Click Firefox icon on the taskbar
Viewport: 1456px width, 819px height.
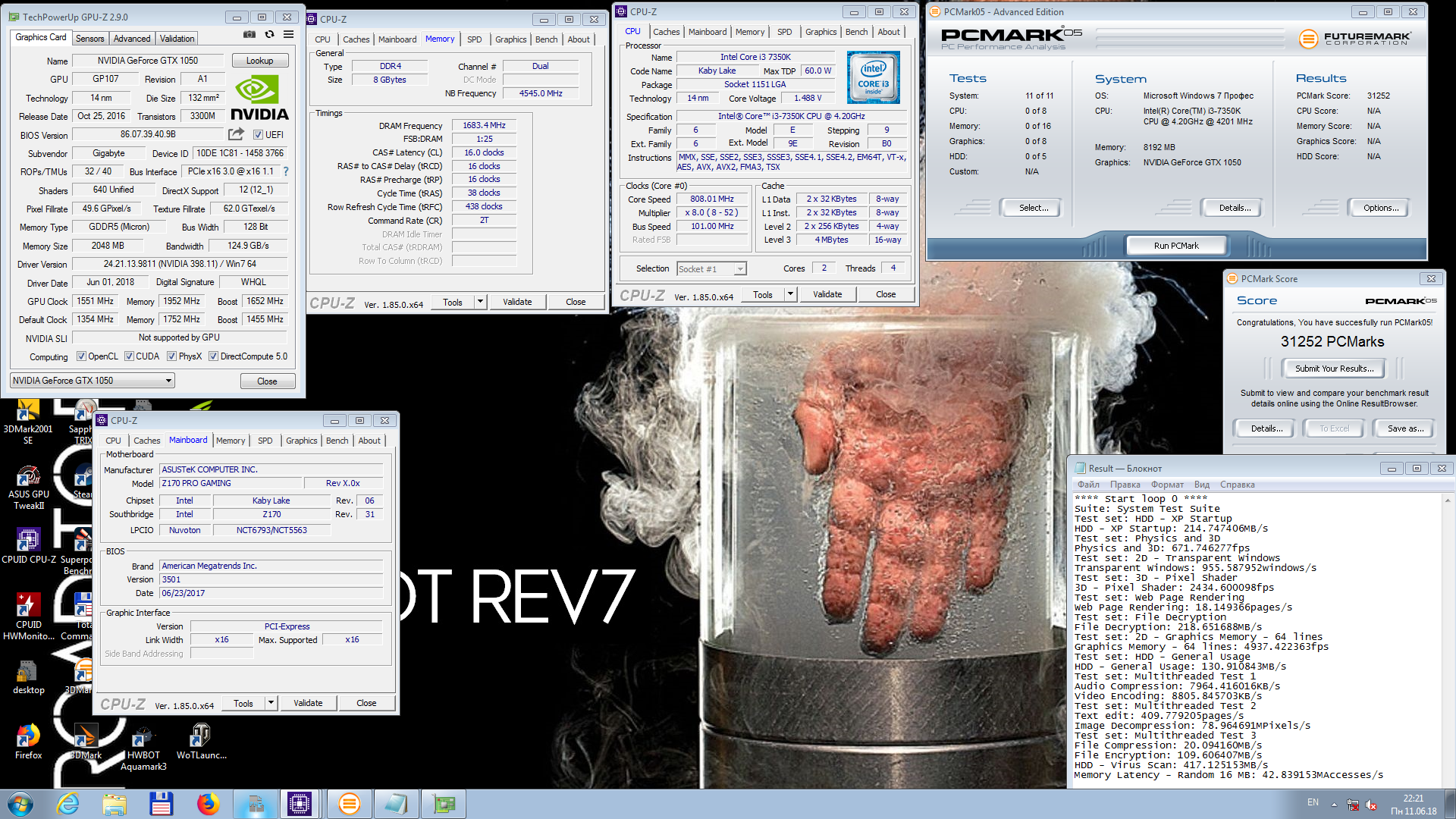(x=208, y=804)
